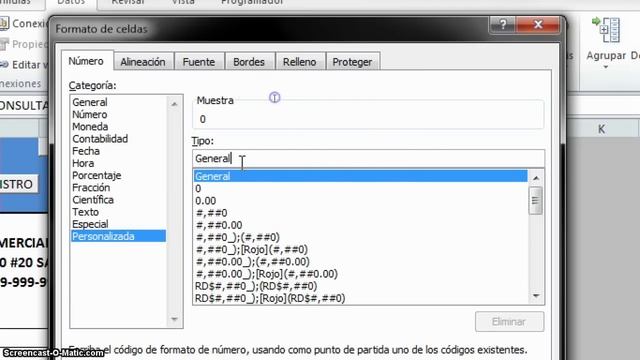Click the format list scroll down arrow
This screenshot has width=640, height=360.
pyautogui.click(x=536, y=296)
